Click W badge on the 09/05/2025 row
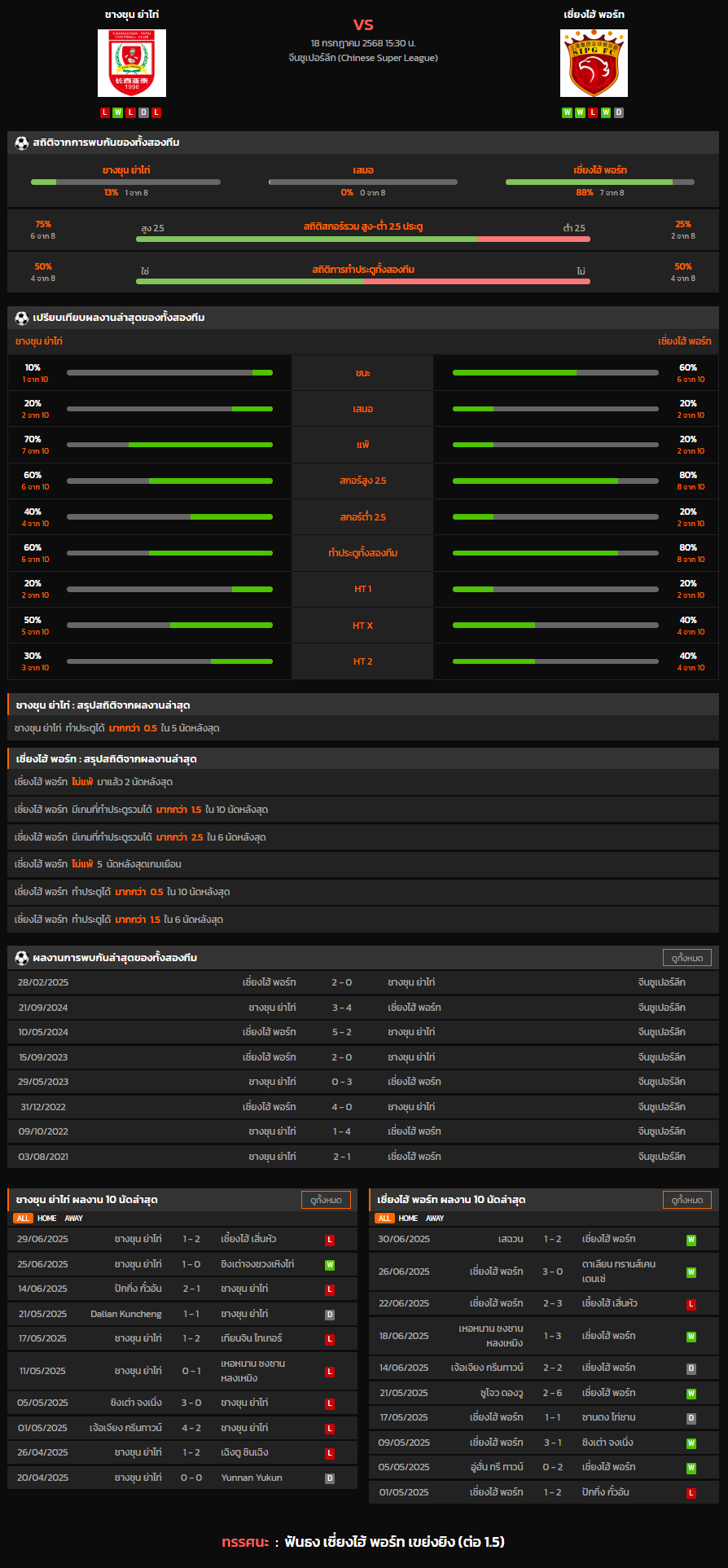This screenshot has width=728, height=1568. pos(691,1443)
